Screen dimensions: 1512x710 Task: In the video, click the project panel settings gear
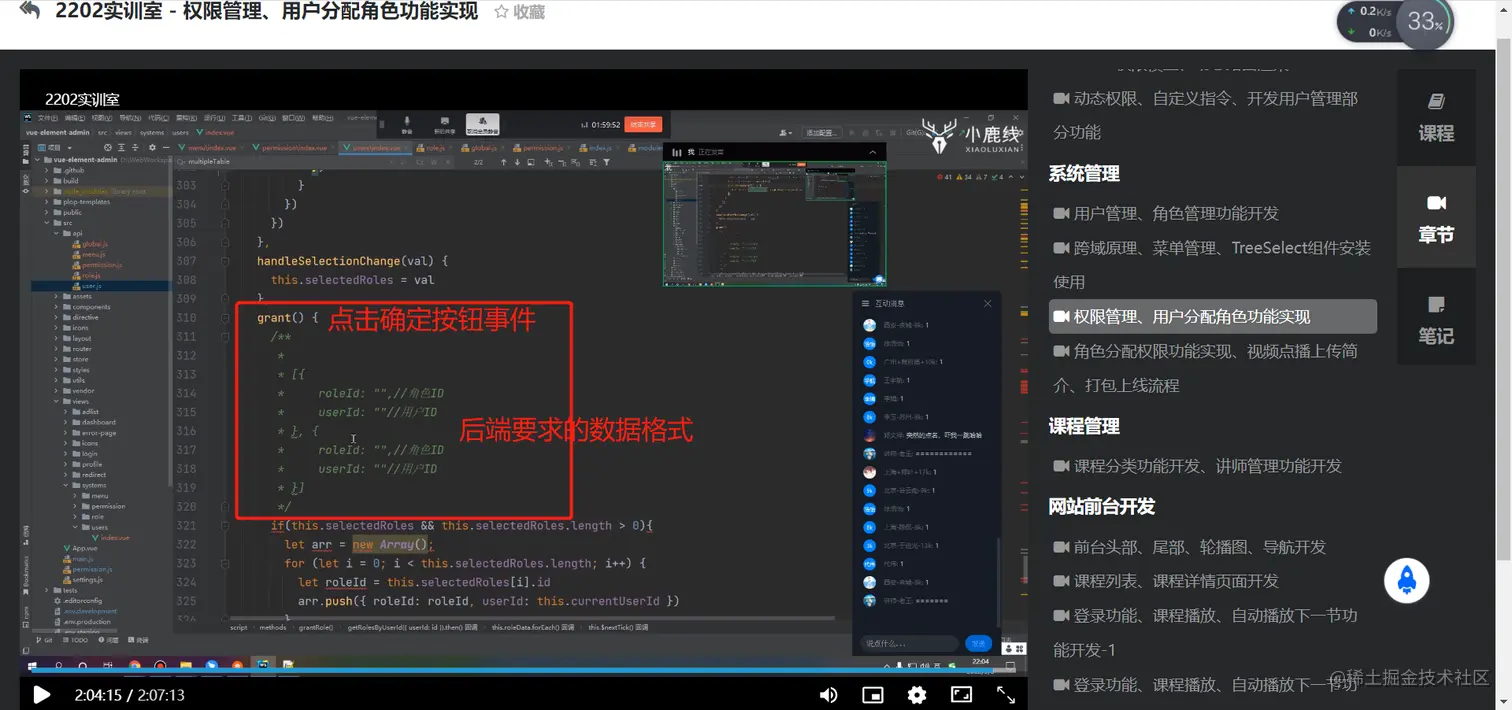point(152,148)
